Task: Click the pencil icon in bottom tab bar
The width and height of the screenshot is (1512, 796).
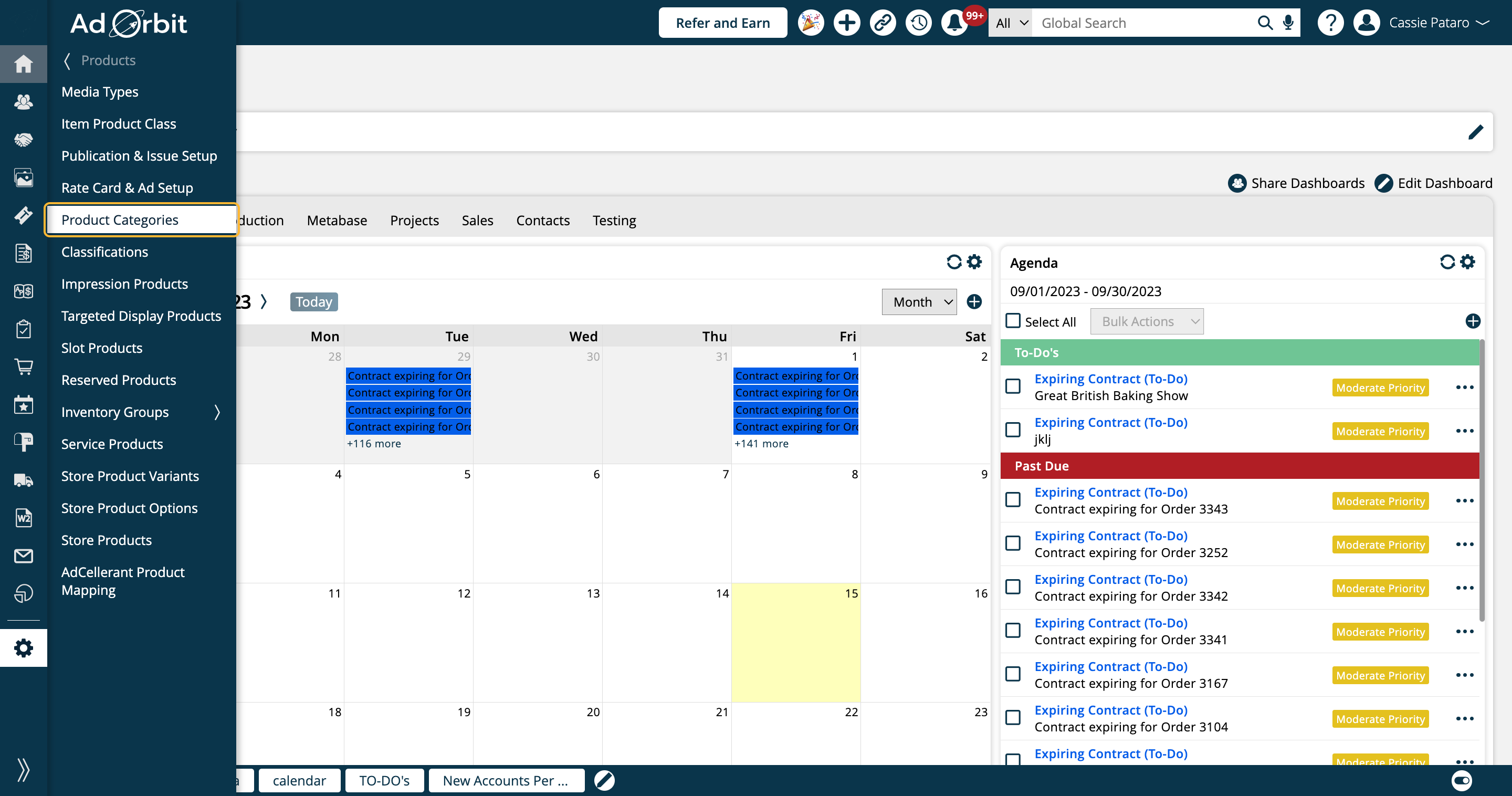Action: coord(604,780)
